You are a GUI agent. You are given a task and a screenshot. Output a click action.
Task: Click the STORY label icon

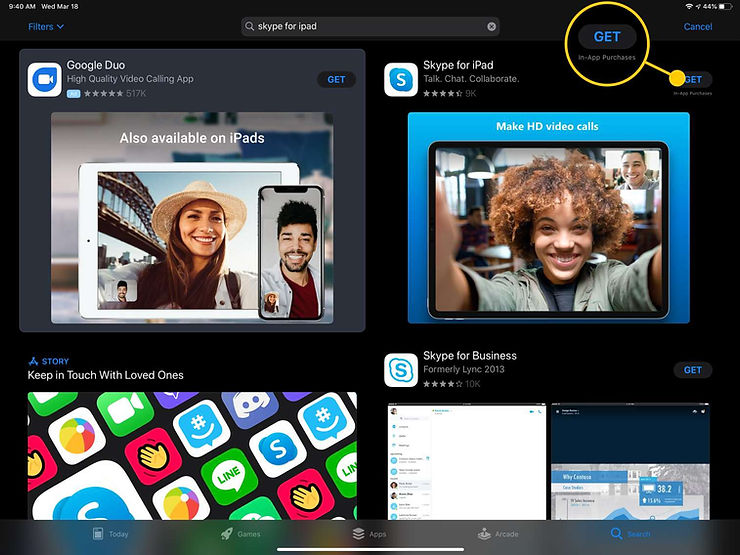click(x=33, y=362)
